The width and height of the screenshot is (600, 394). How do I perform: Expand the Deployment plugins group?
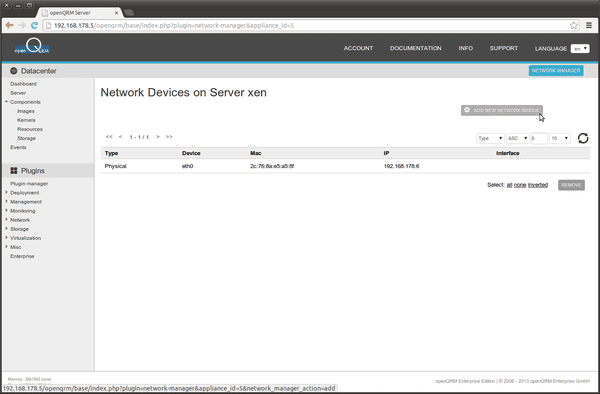click(x=7, y=192)
